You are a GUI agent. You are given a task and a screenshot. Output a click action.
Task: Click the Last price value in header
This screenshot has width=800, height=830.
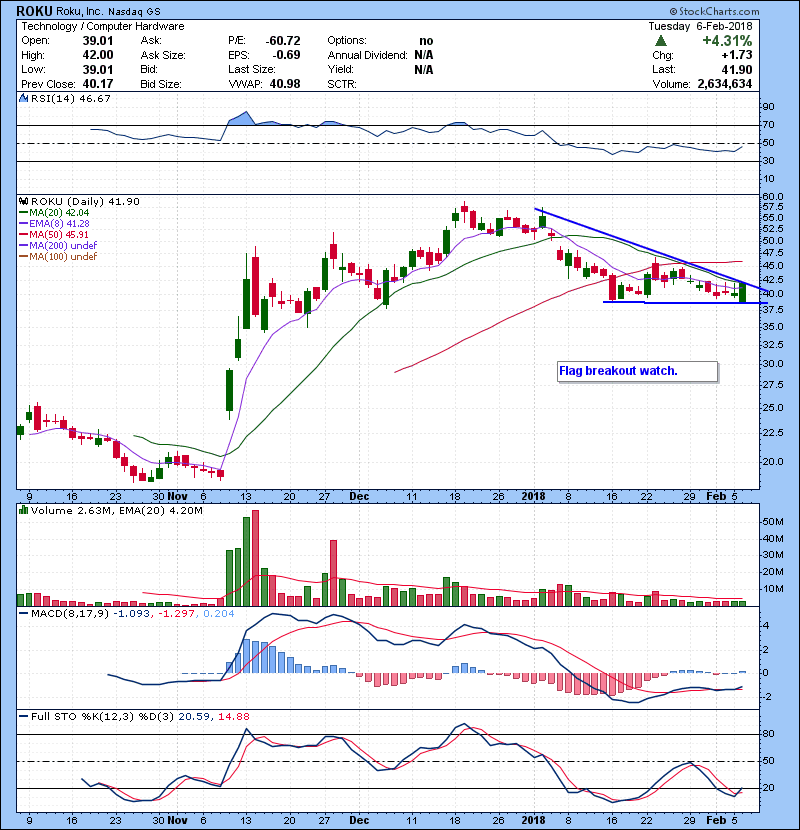(737, 69)
